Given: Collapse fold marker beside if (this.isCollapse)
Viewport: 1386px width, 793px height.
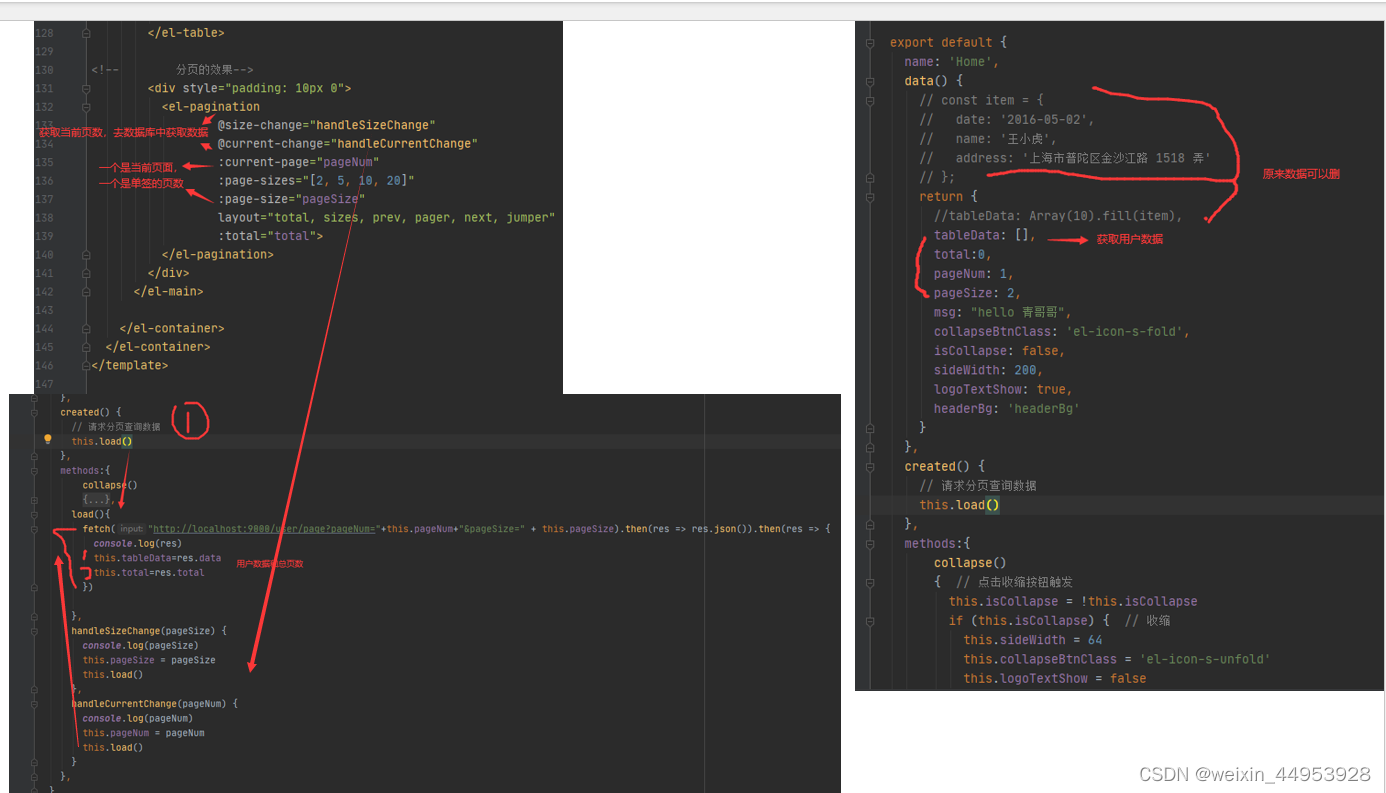Looking at the screenshot, I should coord(870,621).
